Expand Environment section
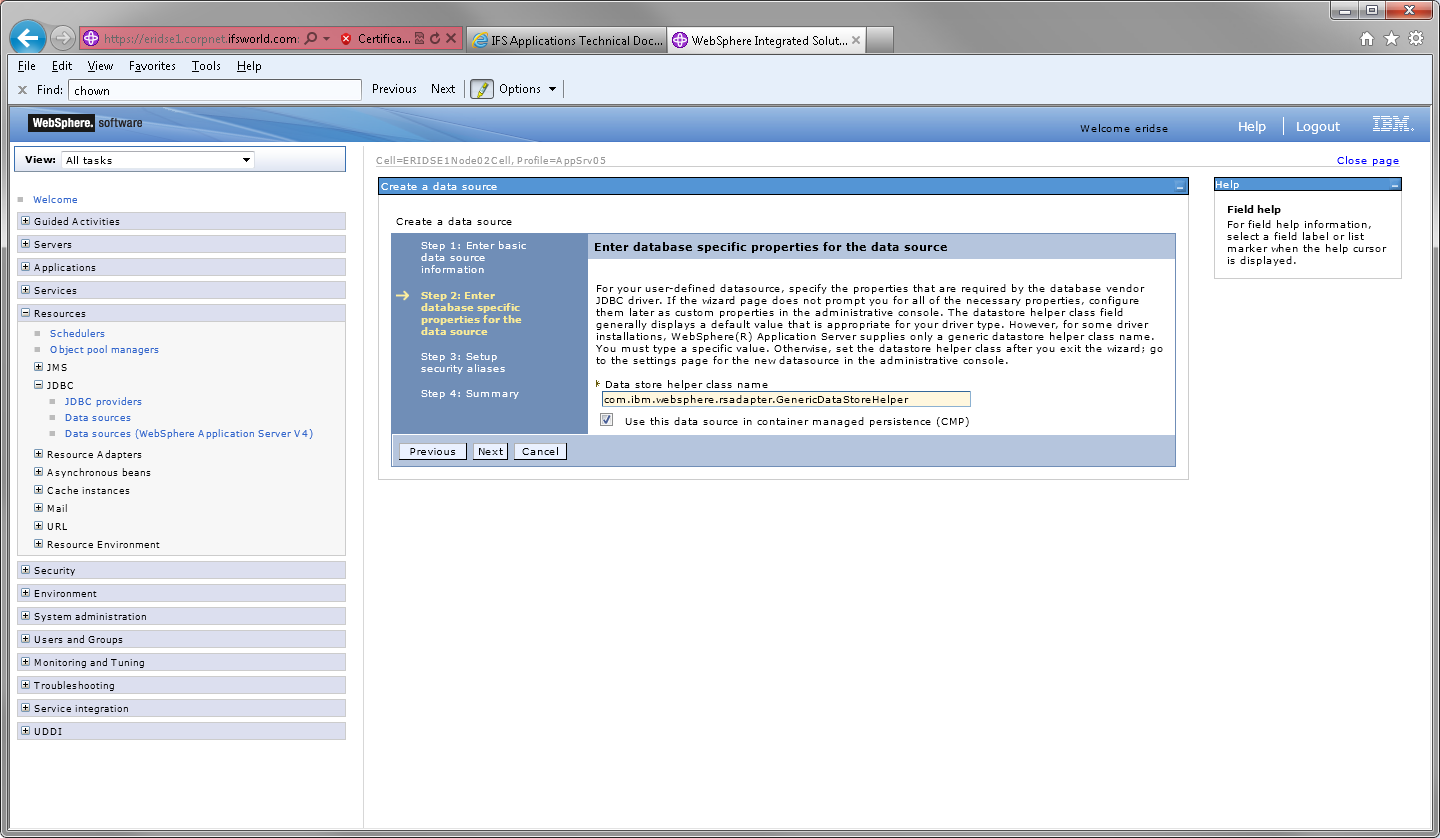Viewport: 1440px width, 838px height. pyautogui.click(x=25, y=593)
